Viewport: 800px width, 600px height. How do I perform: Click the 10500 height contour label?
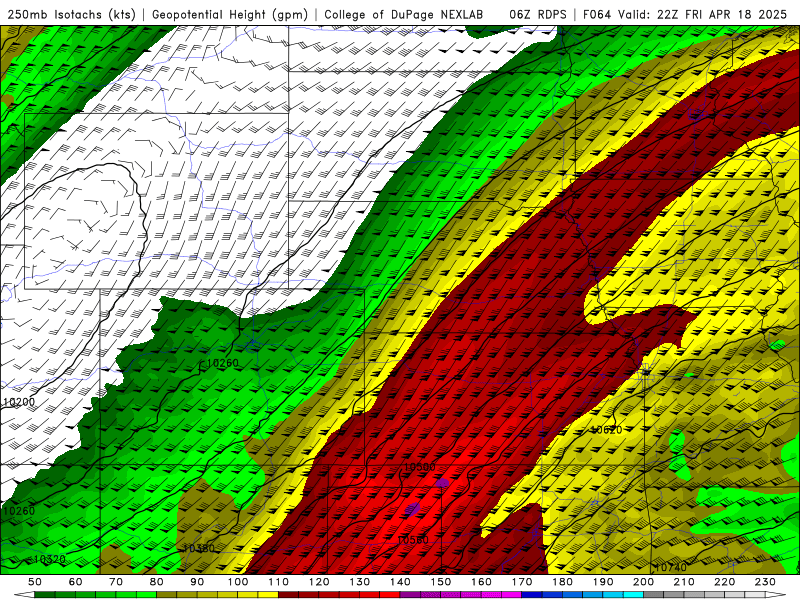[x=419, y=467]
